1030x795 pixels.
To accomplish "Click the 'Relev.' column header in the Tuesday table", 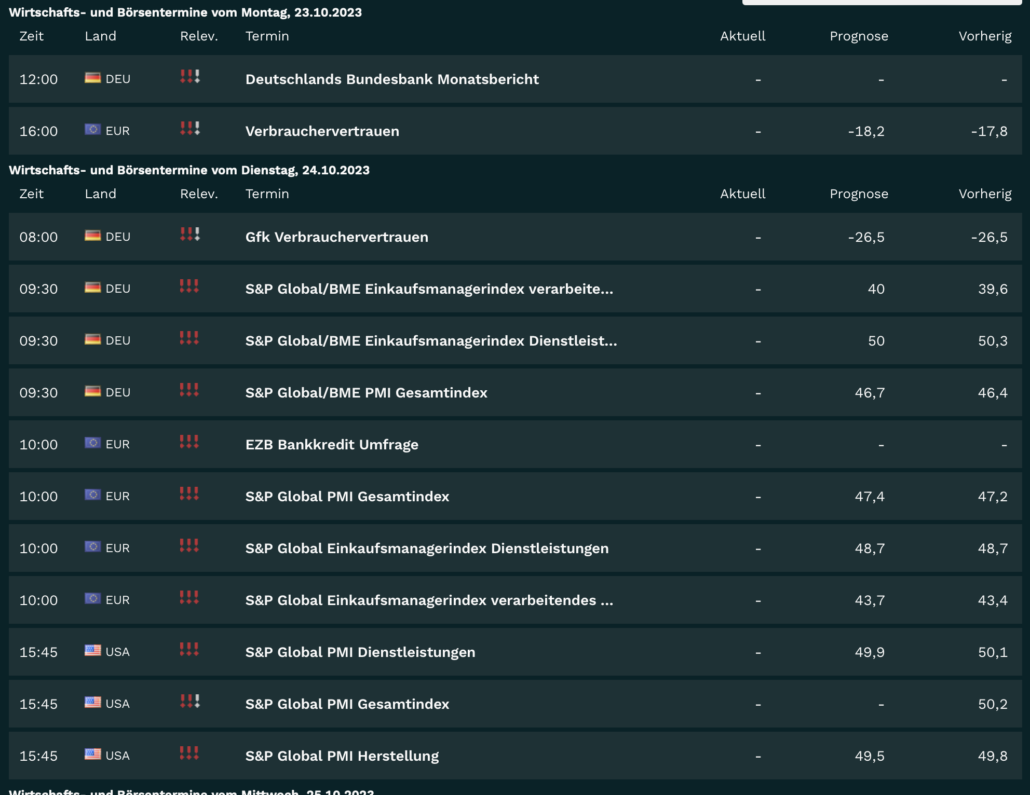I will point(199,194).
